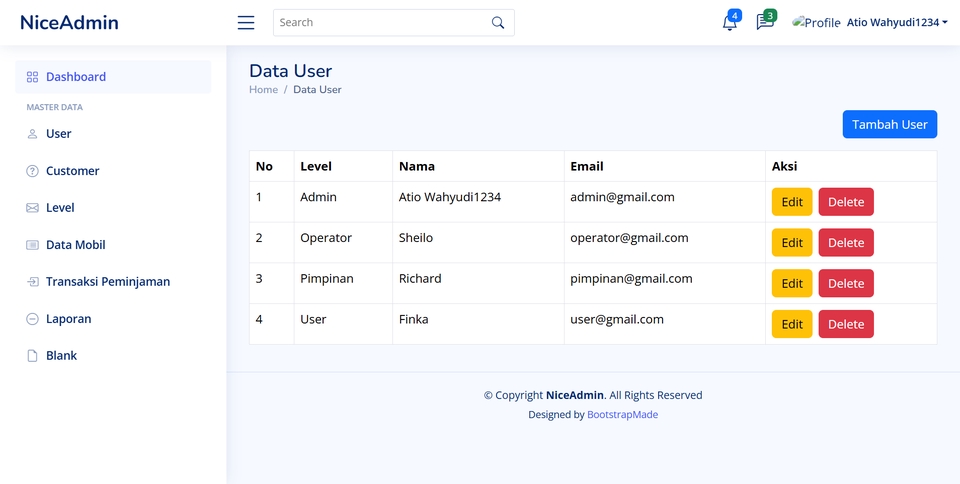Click the MASTER DATA sidebar heading
Screen dimensions: 960x484
pos(54,107)
